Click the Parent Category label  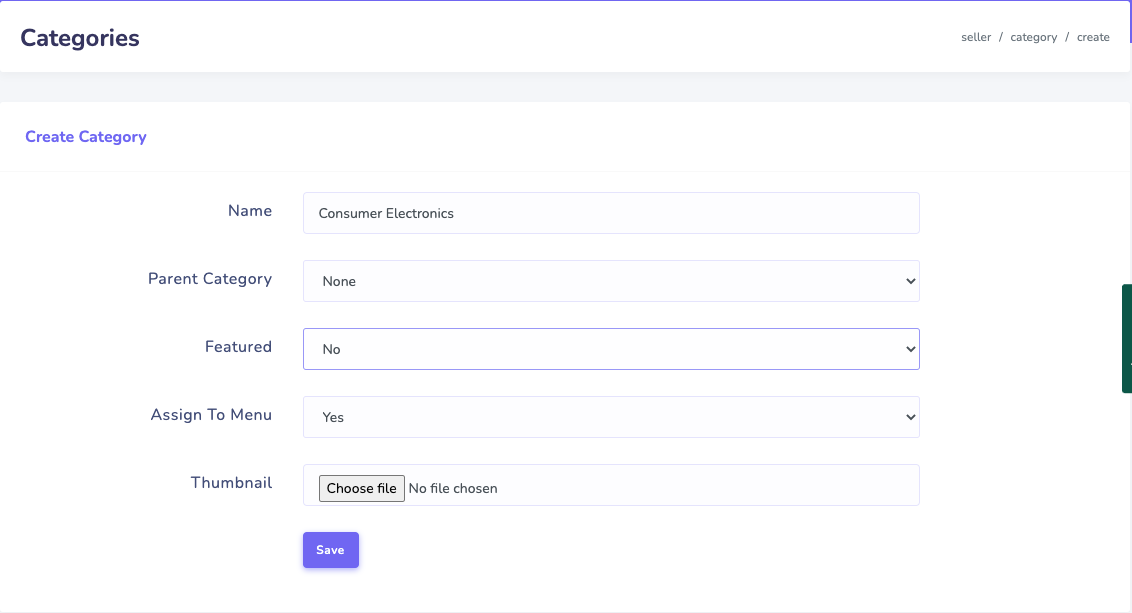click(210, 279)
